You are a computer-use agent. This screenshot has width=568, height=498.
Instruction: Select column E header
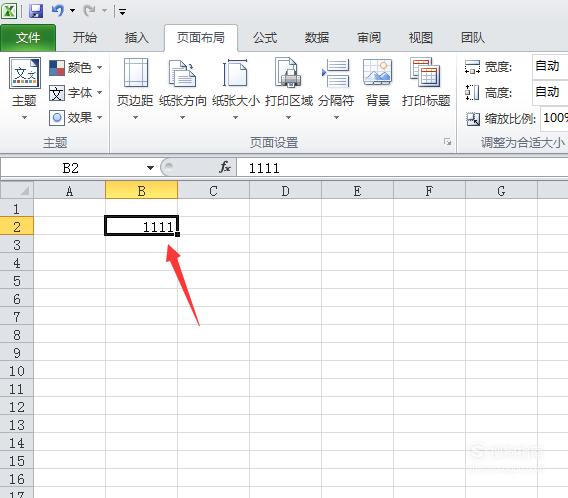(x=357, y=190)
